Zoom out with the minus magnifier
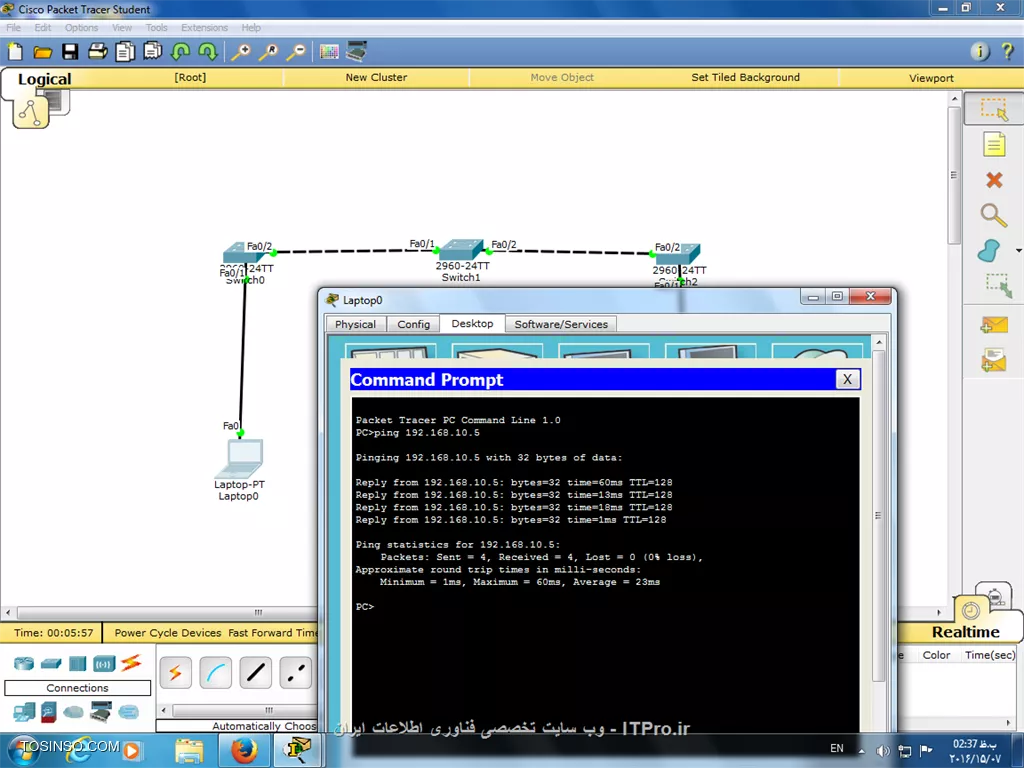The width and height of the screenshot is (1024, 768). click(296, 52)
